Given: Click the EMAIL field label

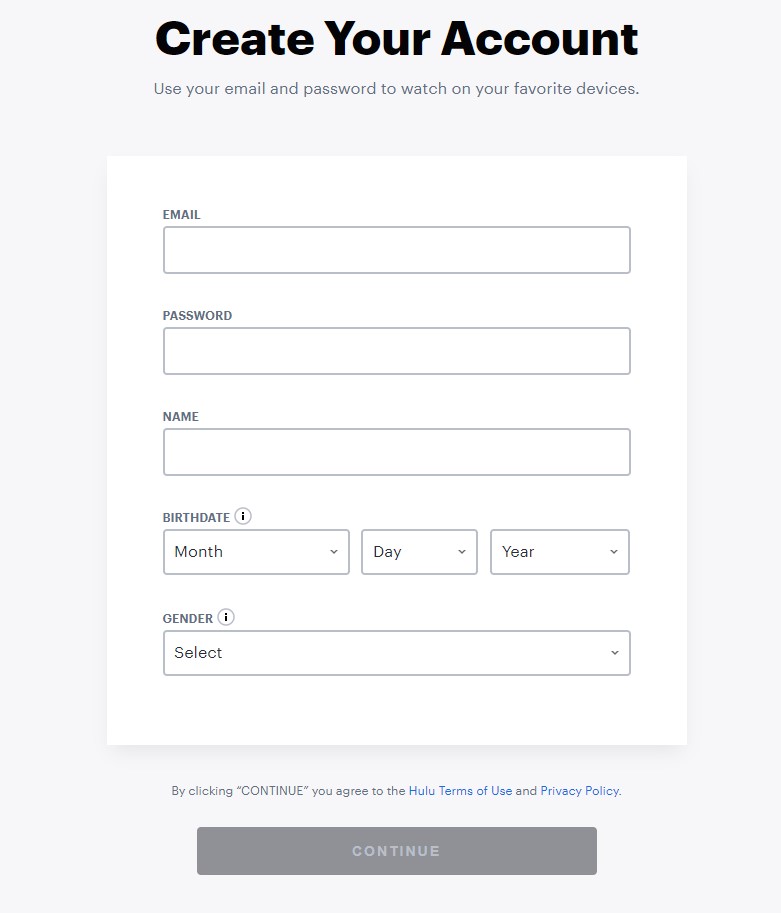Looking at the screenshot, I should coord(182,215).
